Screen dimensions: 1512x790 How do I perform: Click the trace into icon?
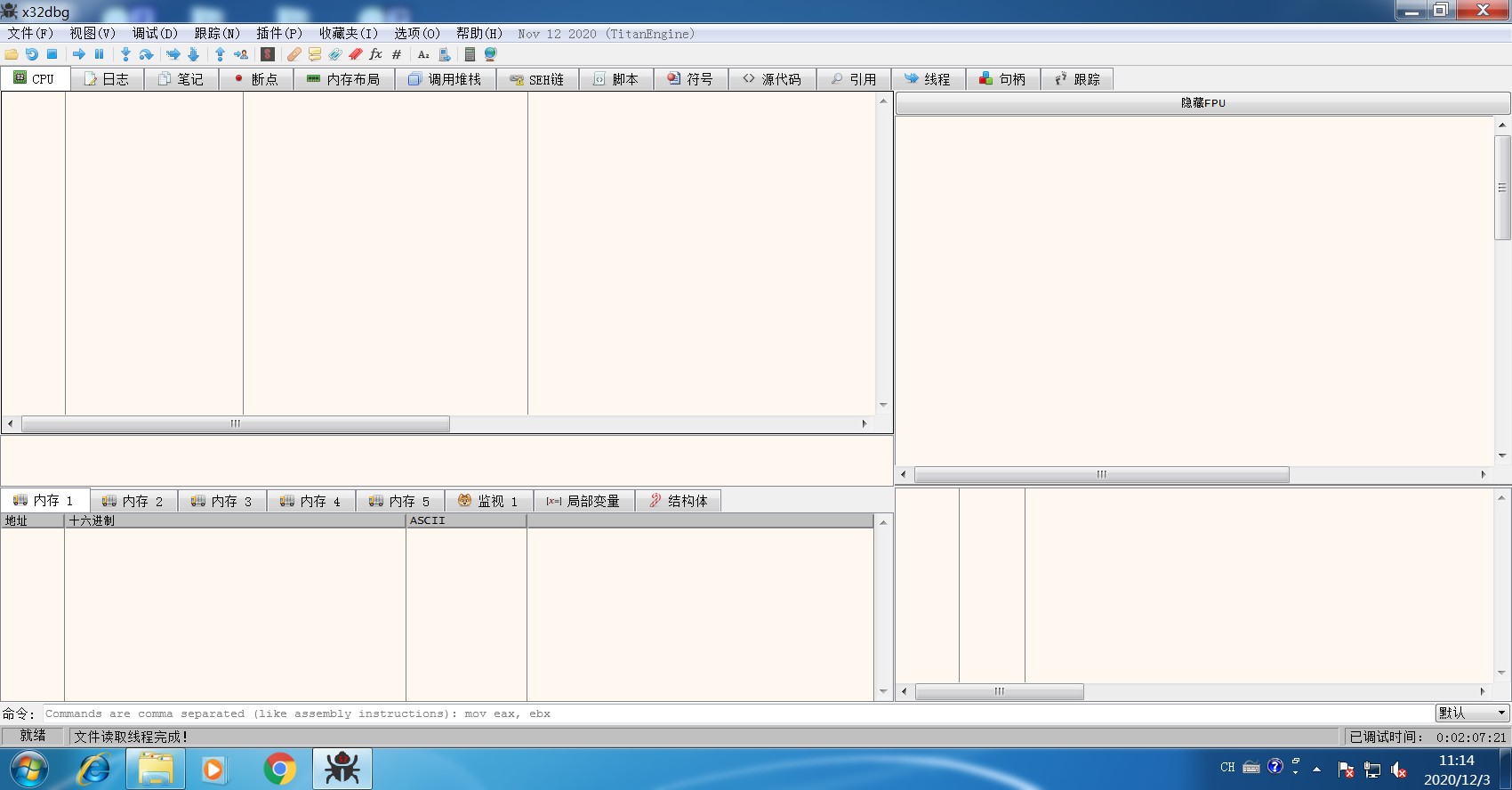(x=173, y=54)
